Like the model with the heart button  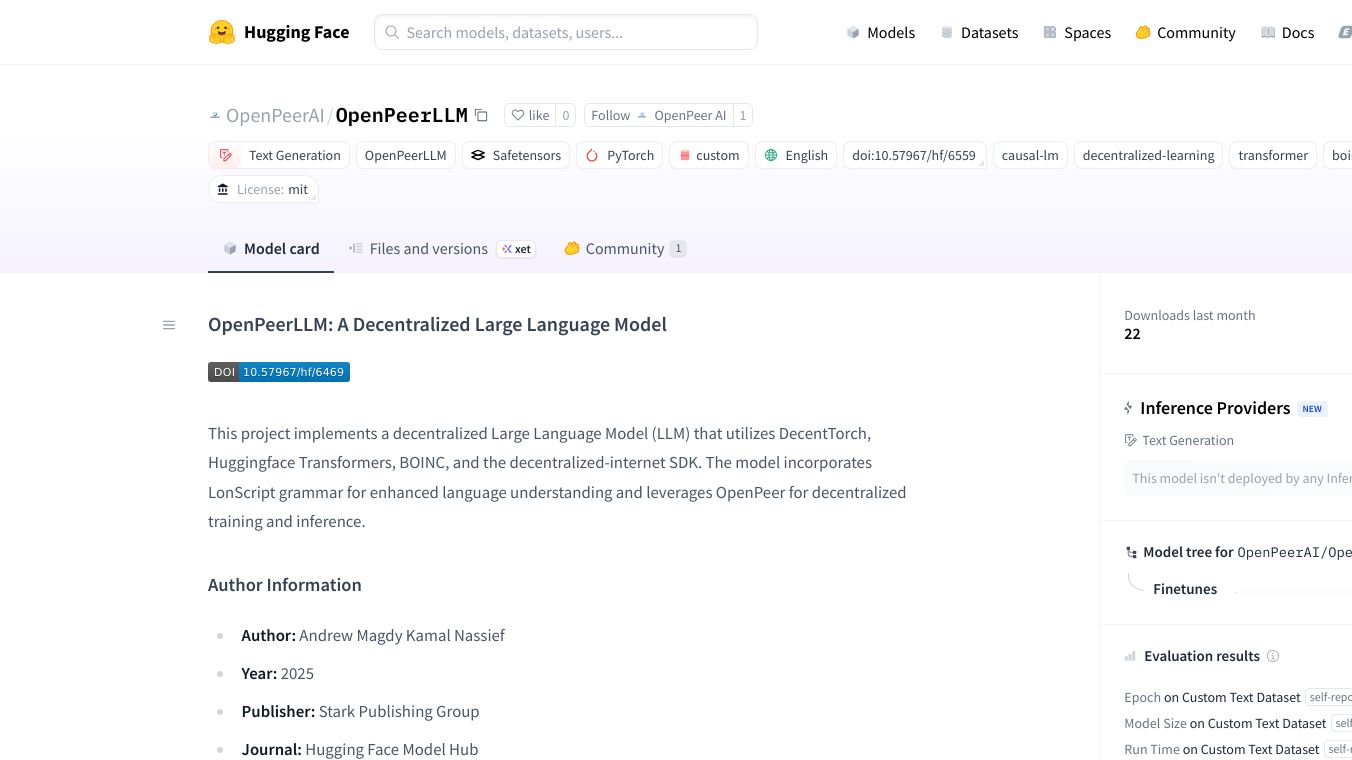(530, 116)
